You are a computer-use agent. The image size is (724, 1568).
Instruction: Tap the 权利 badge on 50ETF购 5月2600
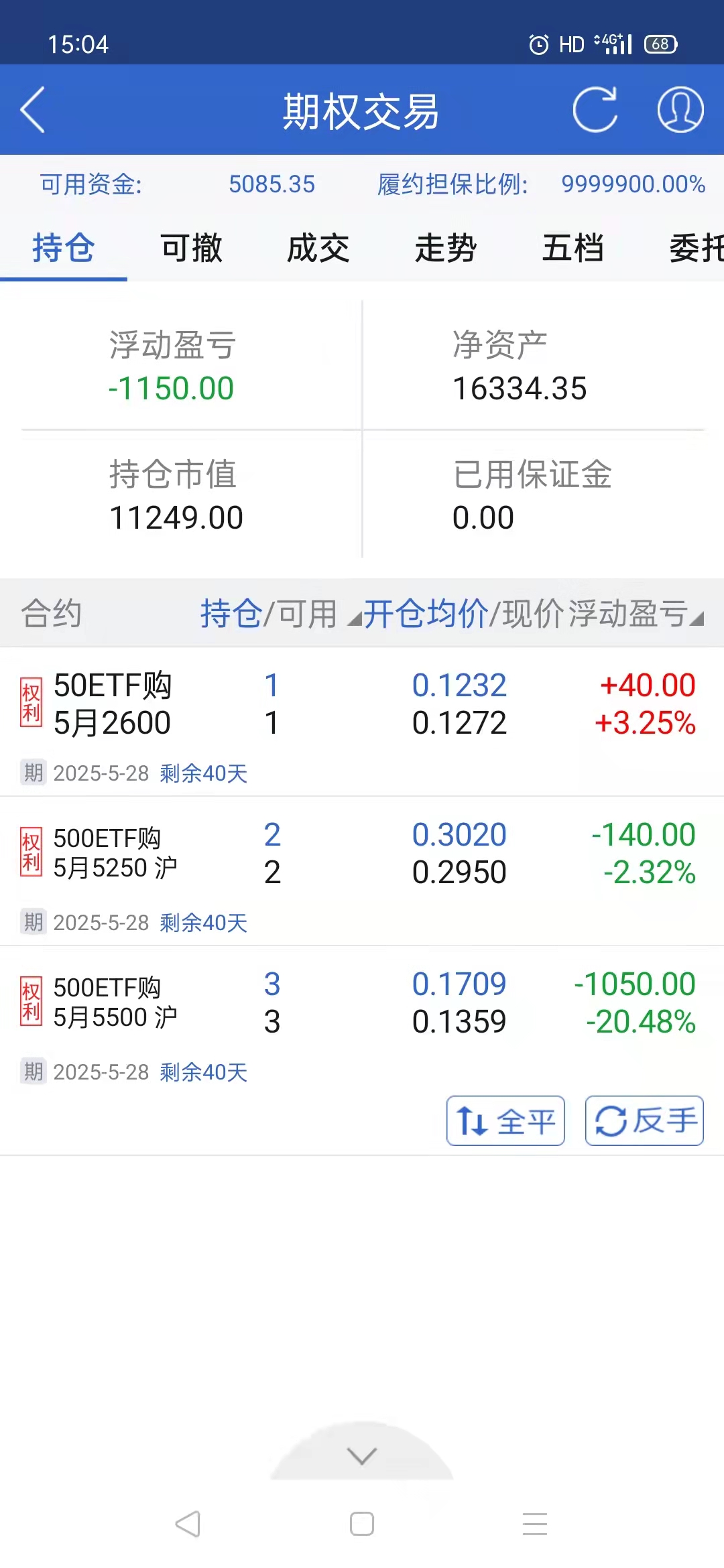pyautogui.click(x=32, y=703)
